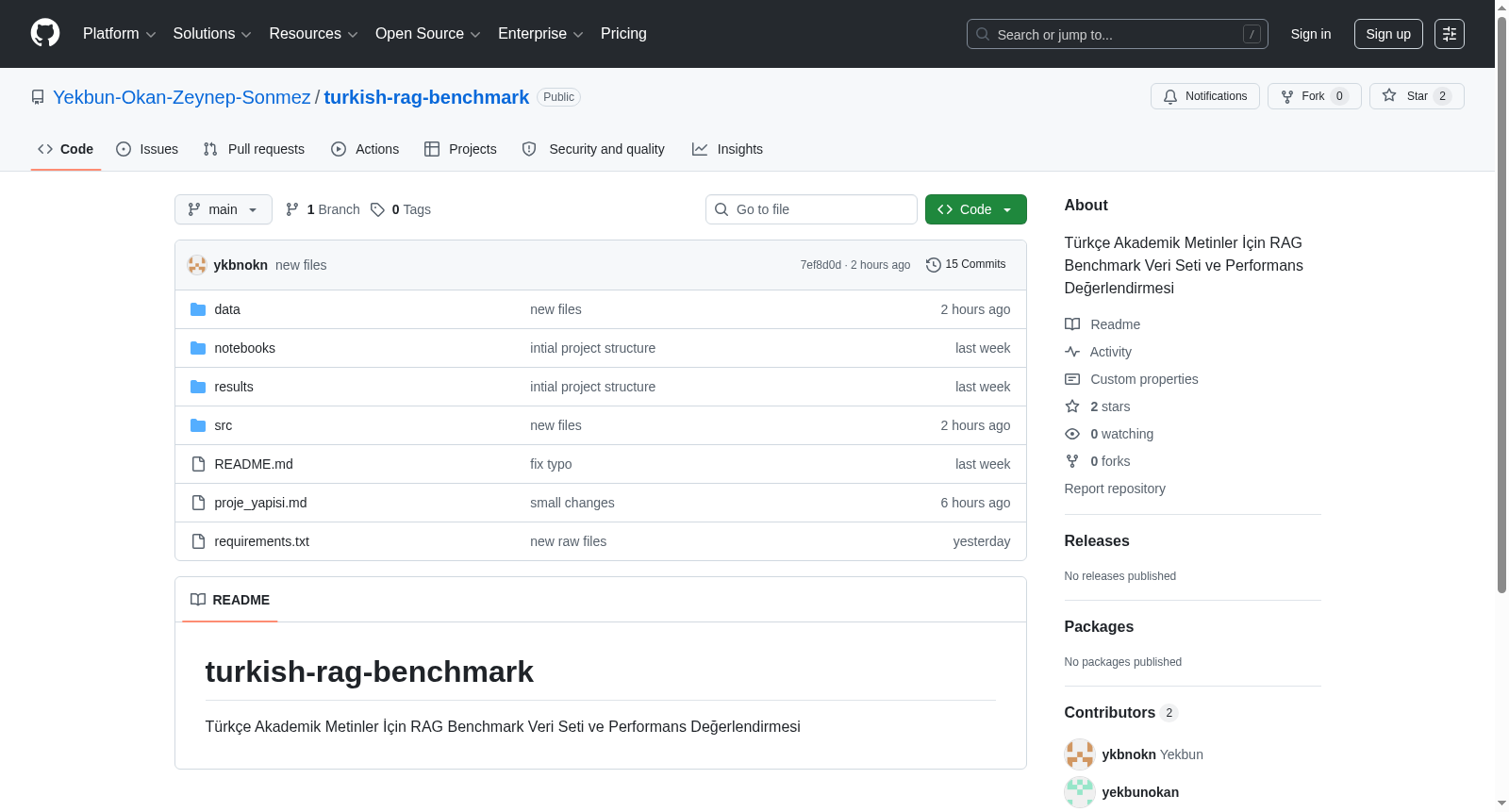
Task: View the 15 Commits history link
Action: [x=966, y=265]
